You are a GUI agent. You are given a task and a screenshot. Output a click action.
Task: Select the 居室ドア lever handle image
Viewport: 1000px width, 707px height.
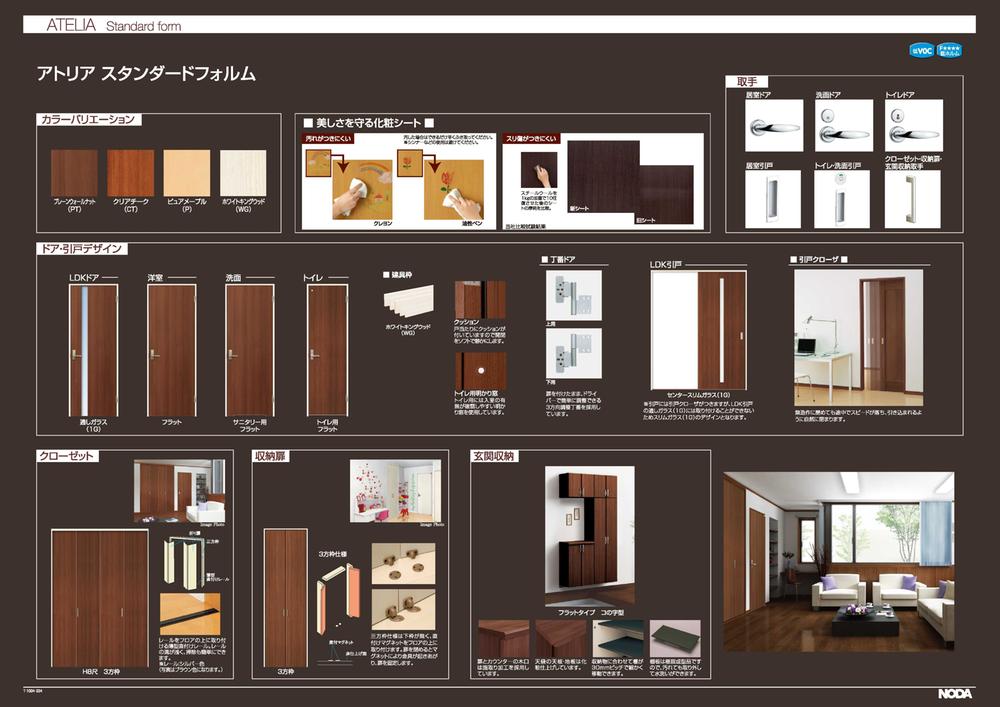773,126
